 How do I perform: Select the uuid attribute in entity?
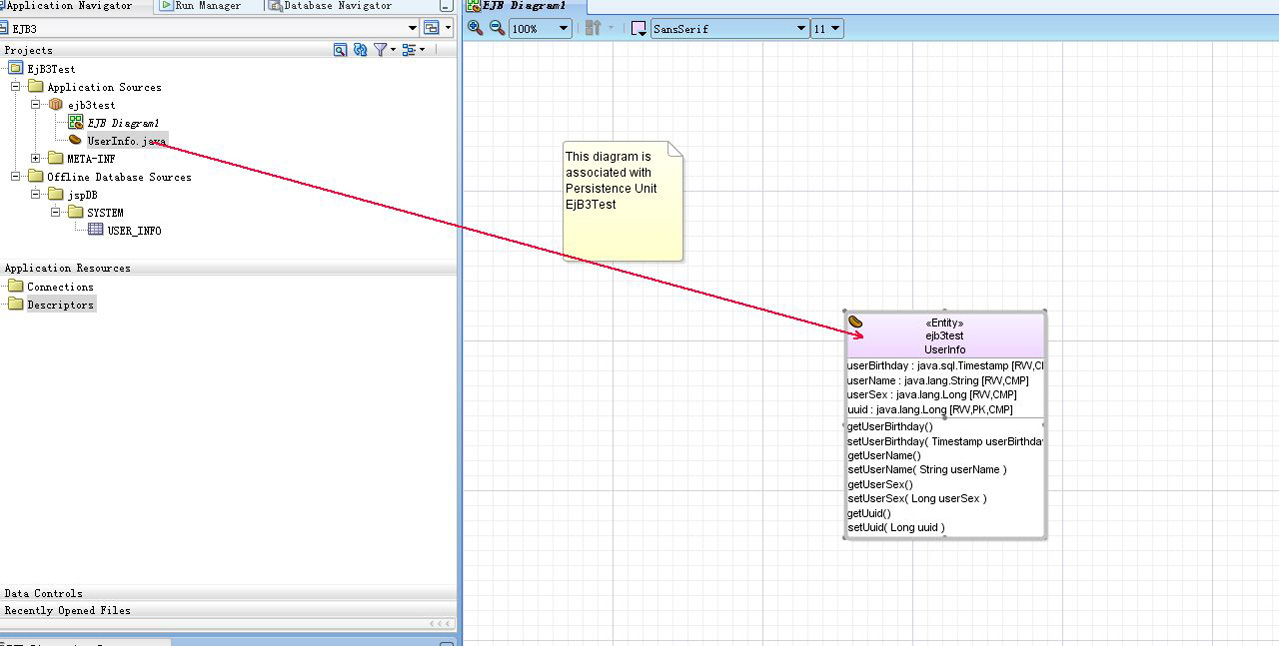click(930, 409)
